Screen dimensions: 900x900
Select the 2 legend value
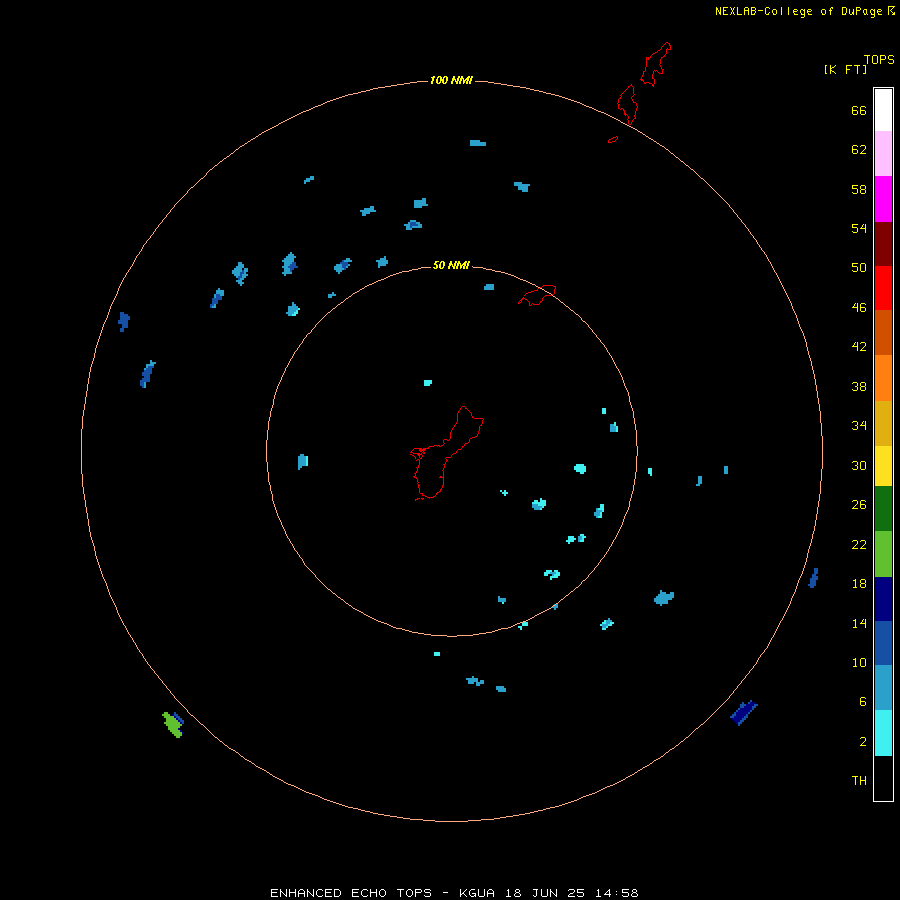[x=863, y=742]
